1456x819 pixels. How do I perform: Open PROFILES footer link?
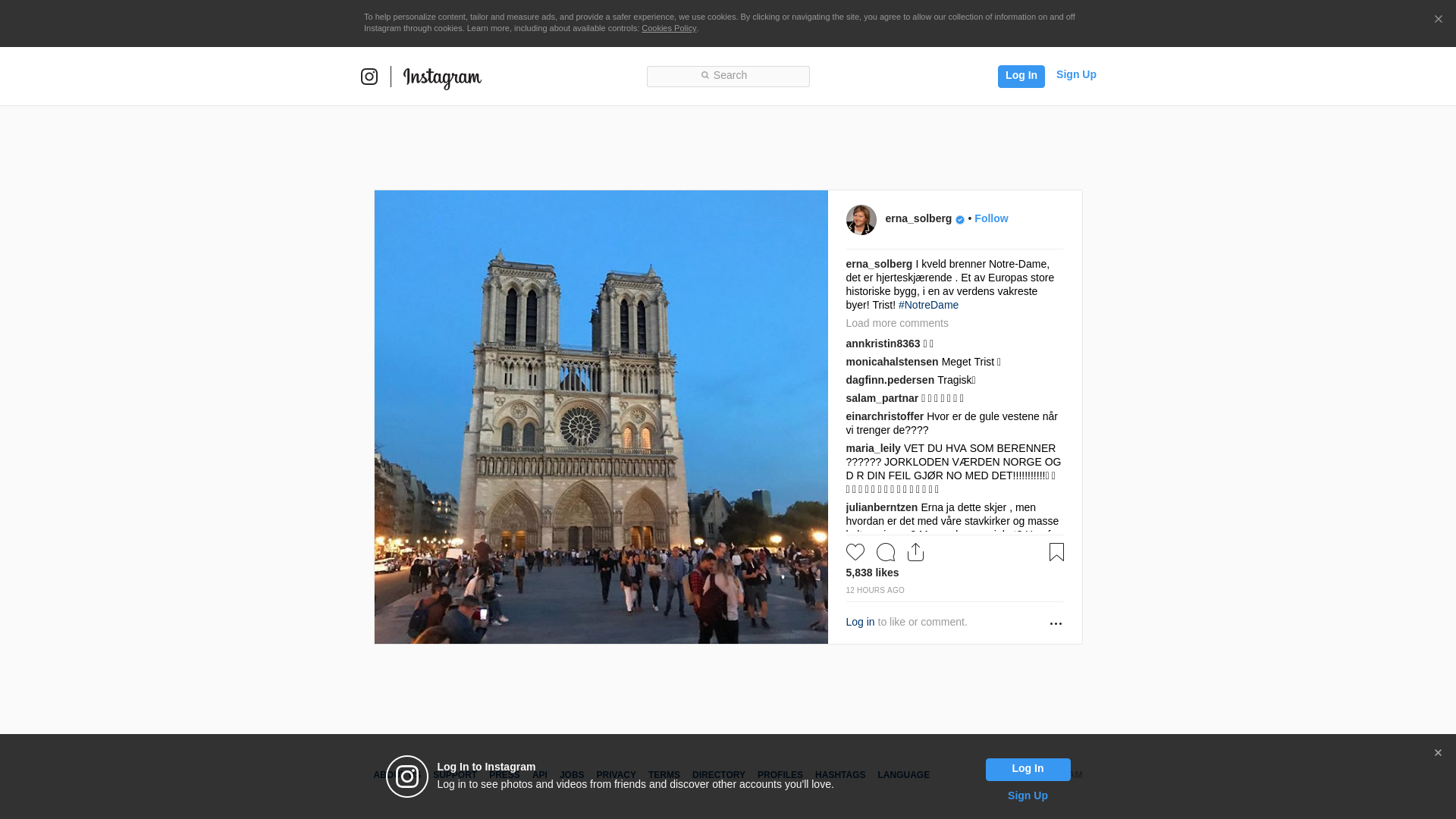780,775
